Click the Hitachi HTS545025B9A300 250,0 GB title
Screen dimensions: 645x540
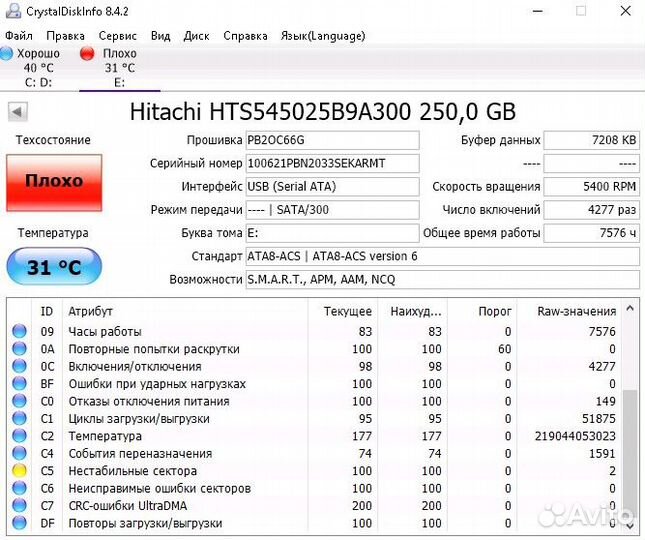pyautogui.click(x=323, y=112)
